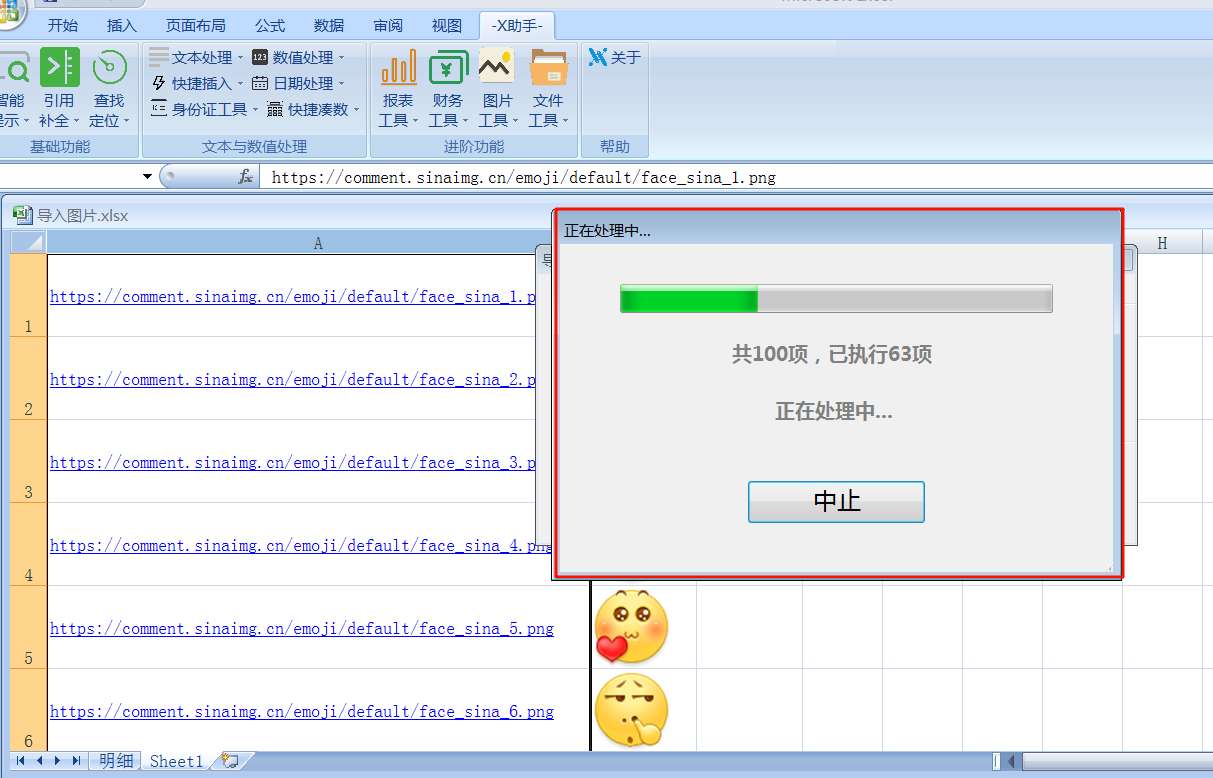
Task: Switch to the 页面布局 ribbon tab
Action: (x=195, y=26)
